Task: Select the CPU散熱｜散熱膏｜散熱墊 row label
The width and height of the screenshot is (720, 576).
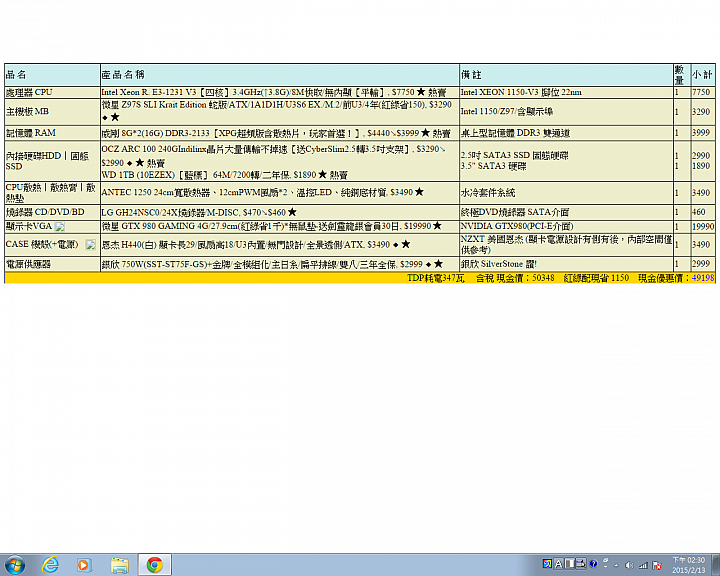Action: click(51, 192)
